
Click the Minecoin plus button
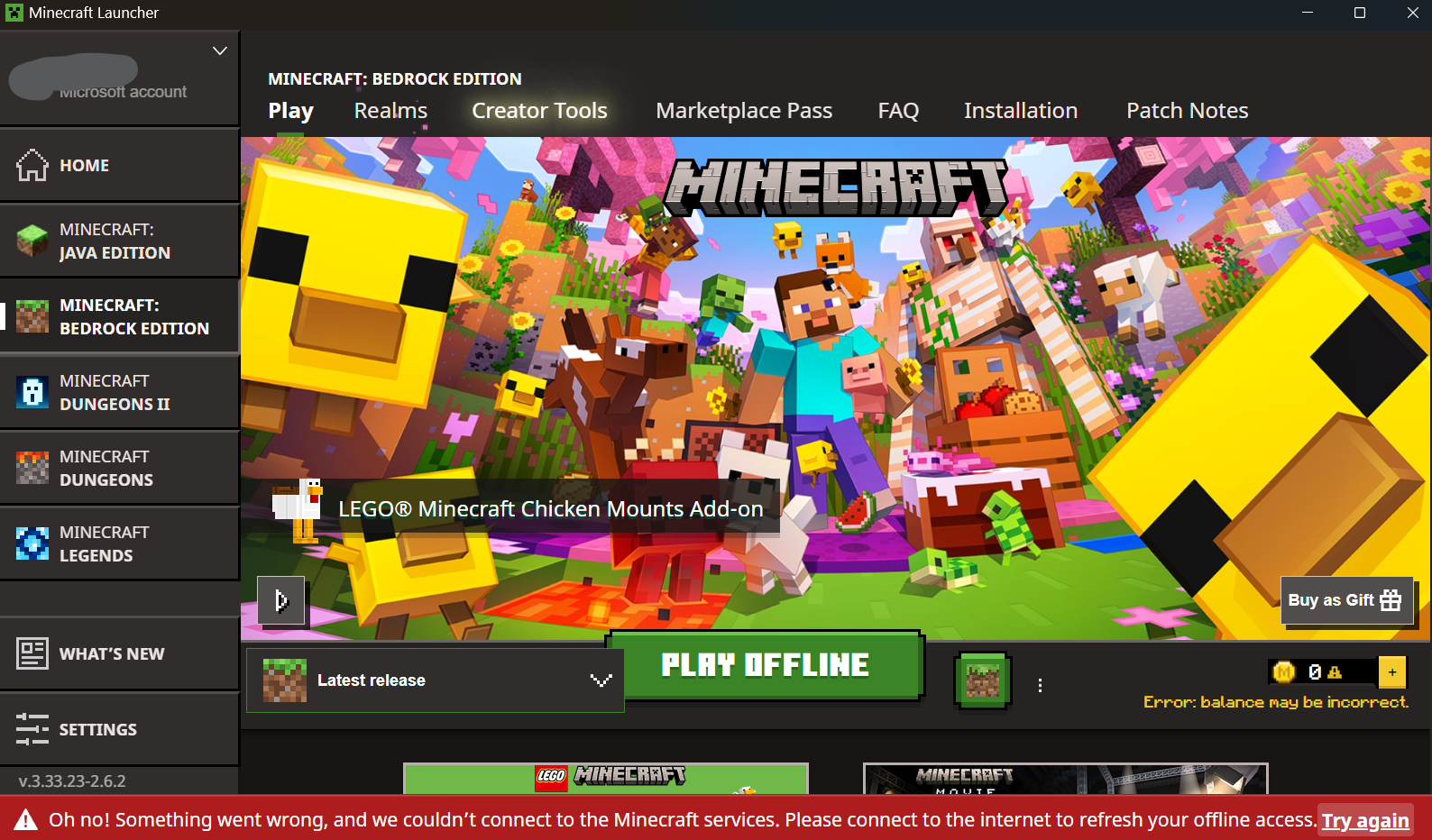[x=1392, y=672]
